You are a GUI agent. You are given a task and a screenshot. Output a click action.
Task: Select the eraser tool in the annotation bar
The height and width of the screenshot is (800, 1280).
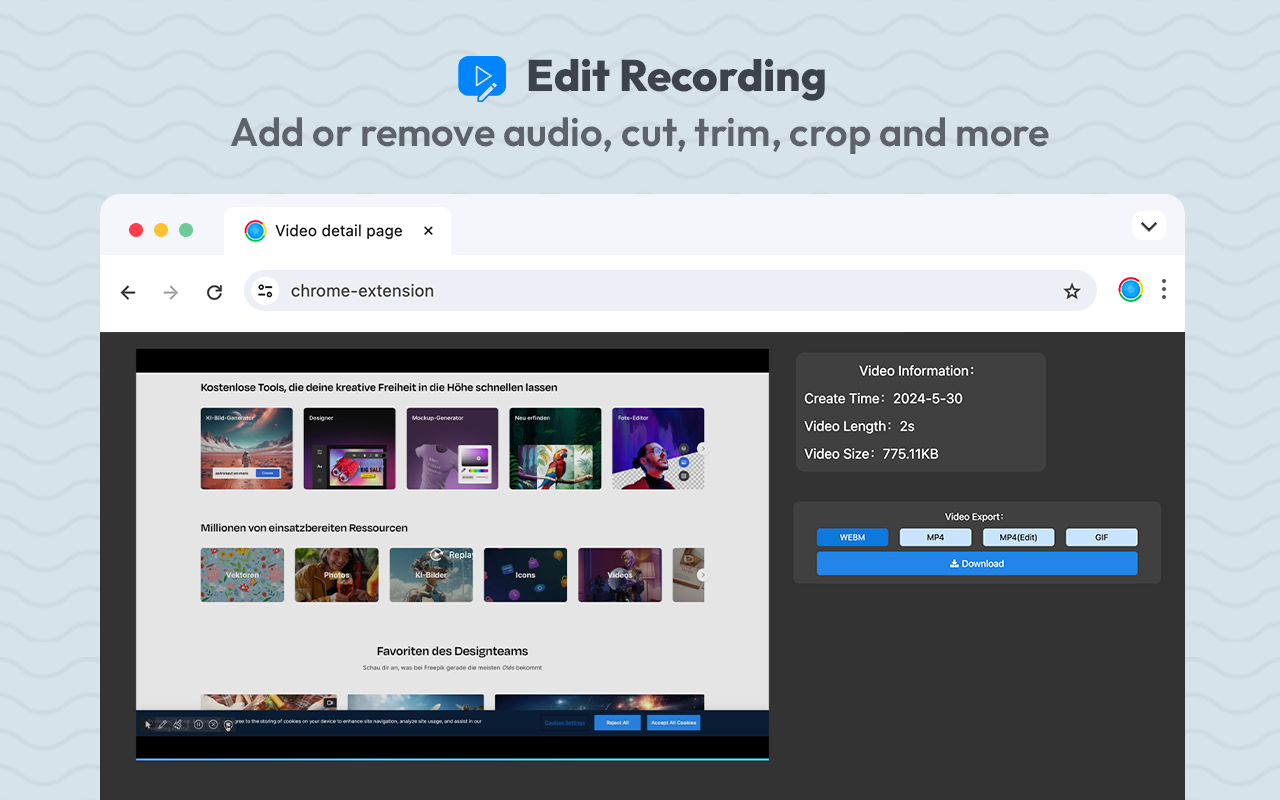tap(177, 724)
